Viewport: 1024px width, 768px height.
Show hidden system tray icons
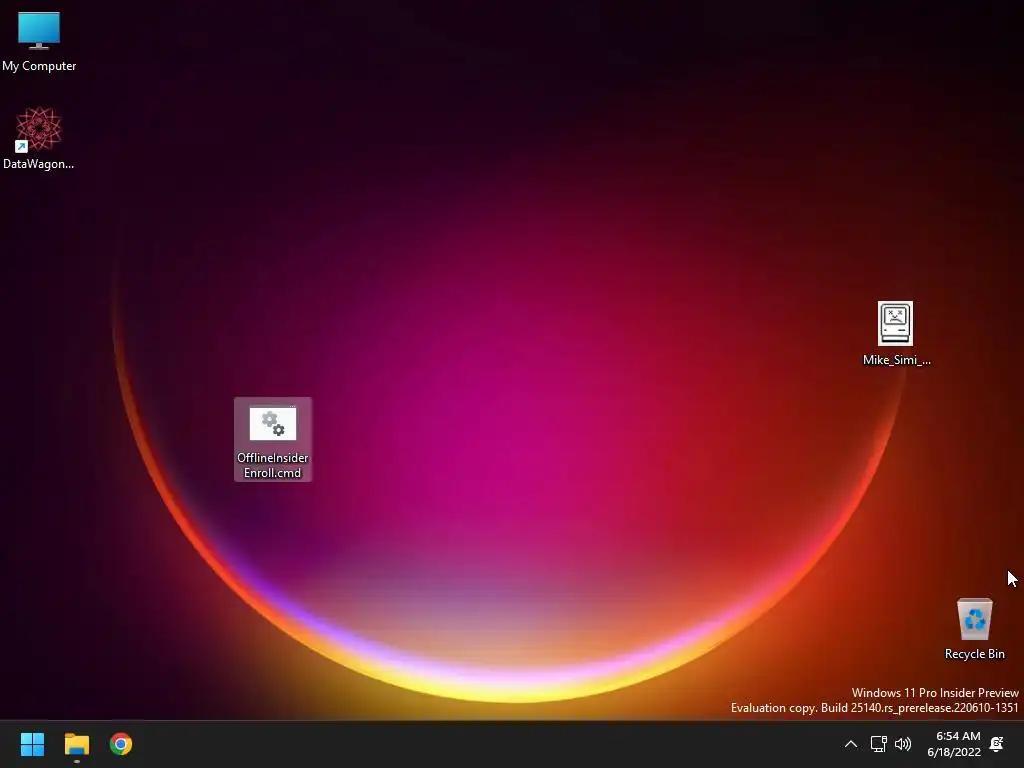[850, 744]
